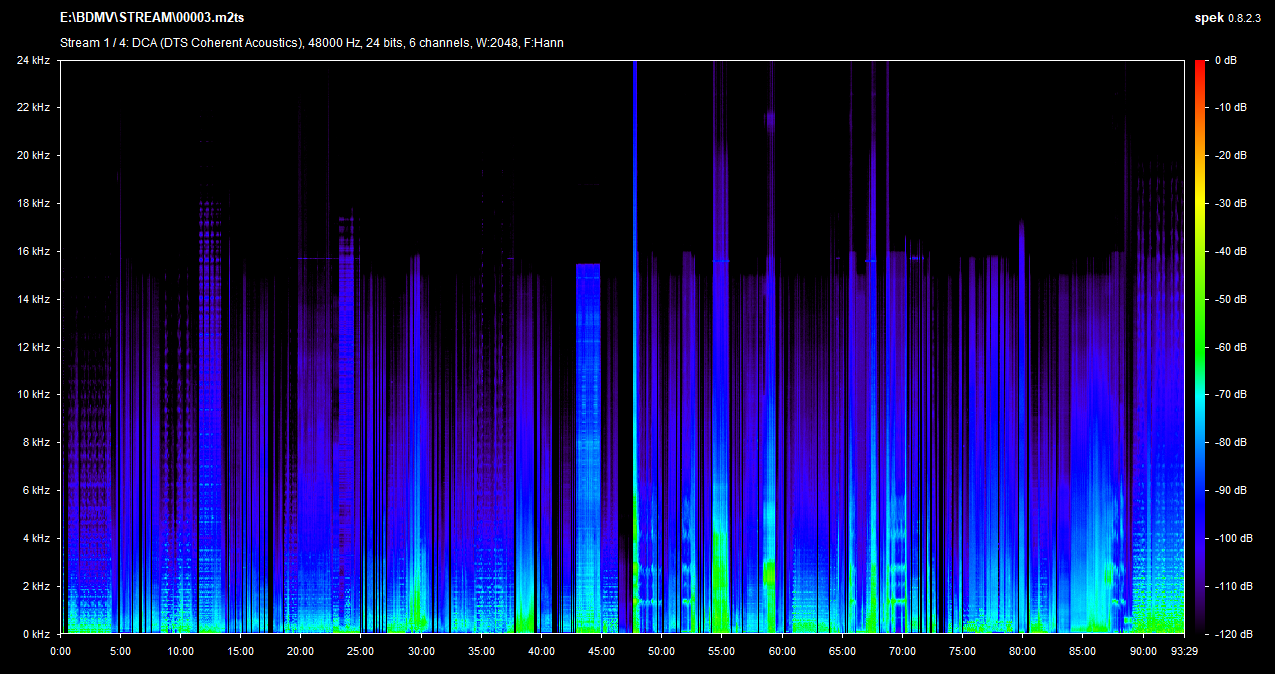Click the 60:00 time axis marker
The height and width of the screenshot is (674, 1275).
pos(781,651)
